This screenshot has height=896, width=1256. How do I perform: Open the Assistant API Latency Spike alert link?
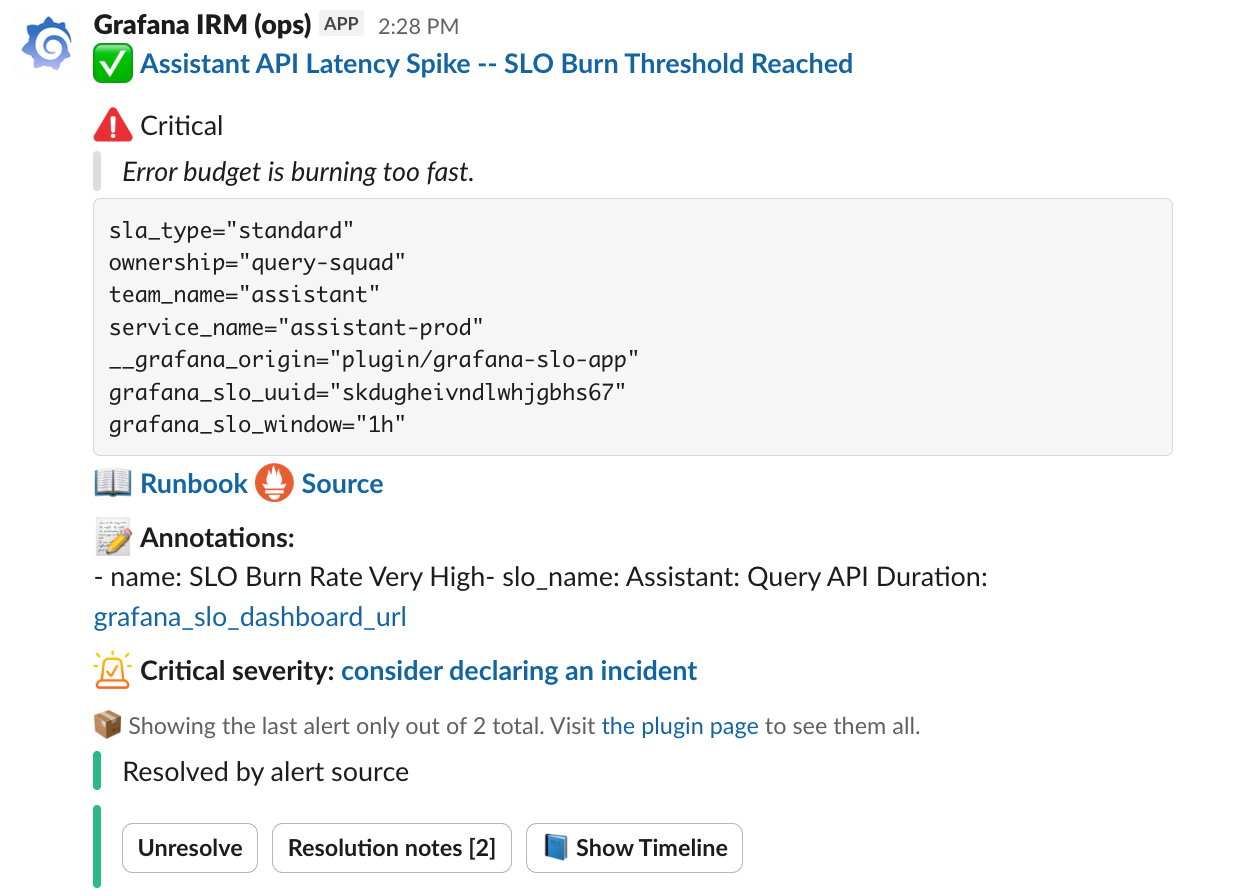pos(496,63)
